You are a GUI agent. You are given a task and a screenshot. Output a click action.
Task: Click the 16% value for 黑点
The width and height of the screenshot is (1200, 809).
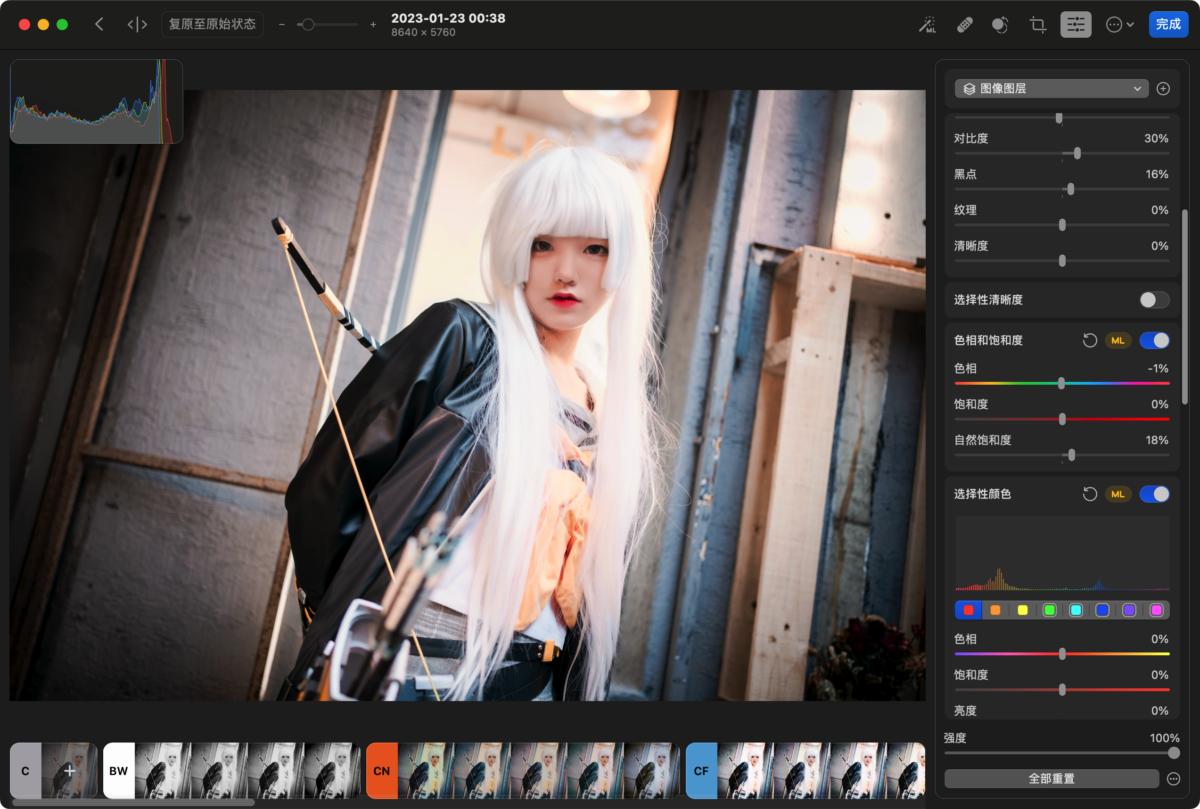click(x=1157, y=174)
